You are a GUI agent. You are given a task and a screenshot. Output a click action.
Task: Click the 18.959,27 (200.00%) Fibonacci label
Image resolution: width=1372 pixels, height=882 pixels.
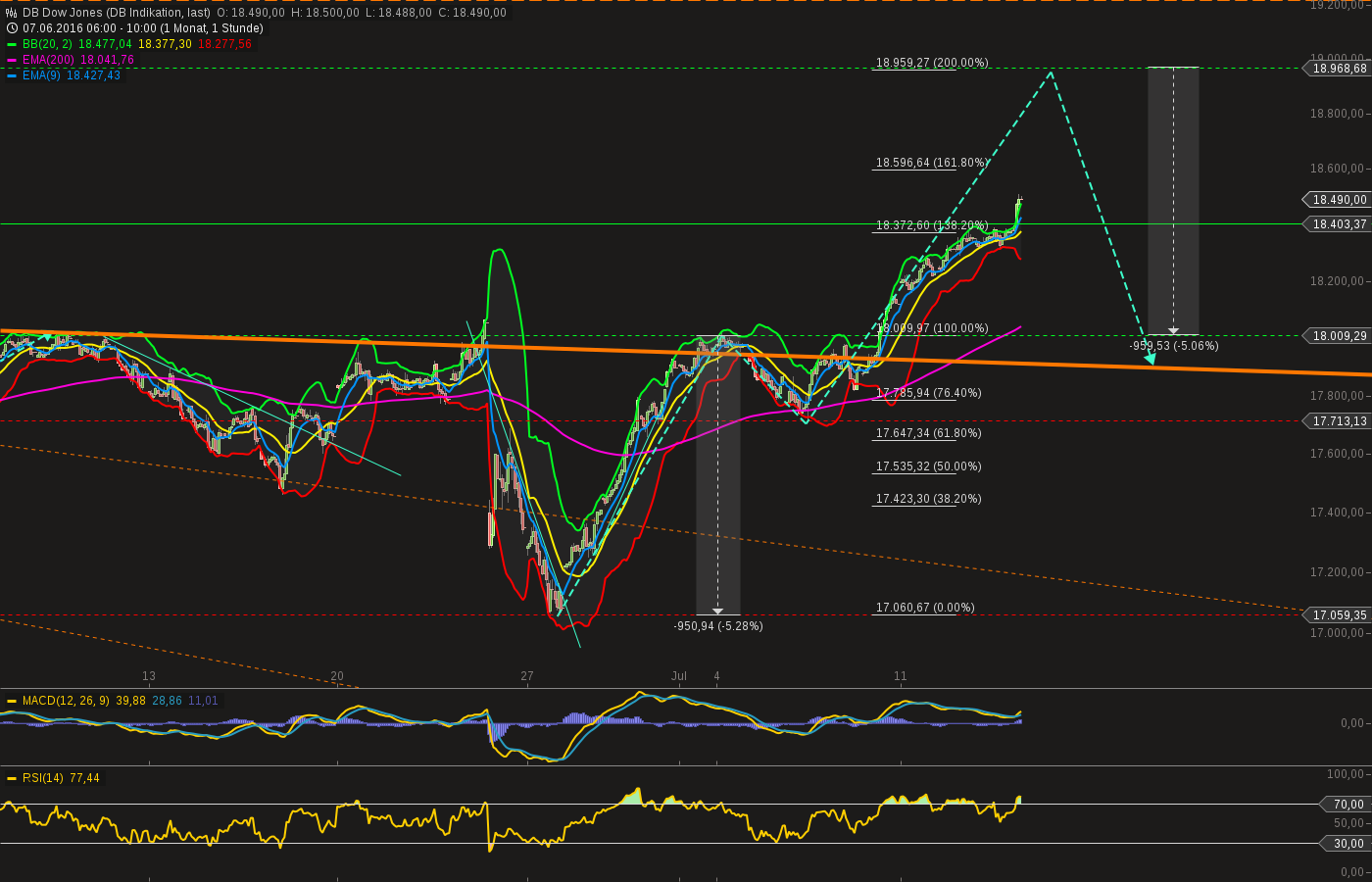(x=932, y=63)
